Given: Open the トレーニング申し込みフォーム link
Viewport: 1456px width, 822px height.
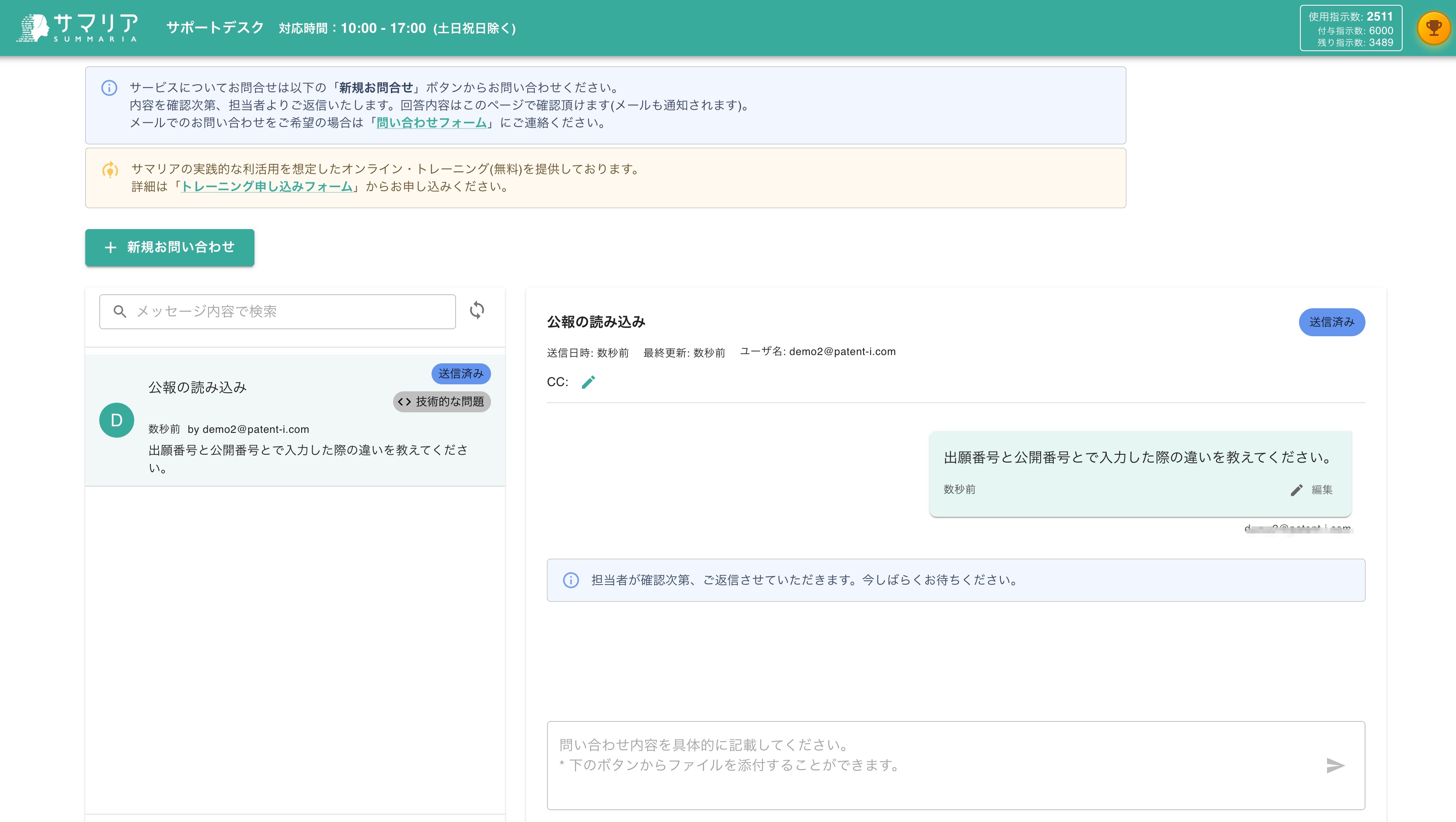Looking at the screenshot, I should coord(266,187).
